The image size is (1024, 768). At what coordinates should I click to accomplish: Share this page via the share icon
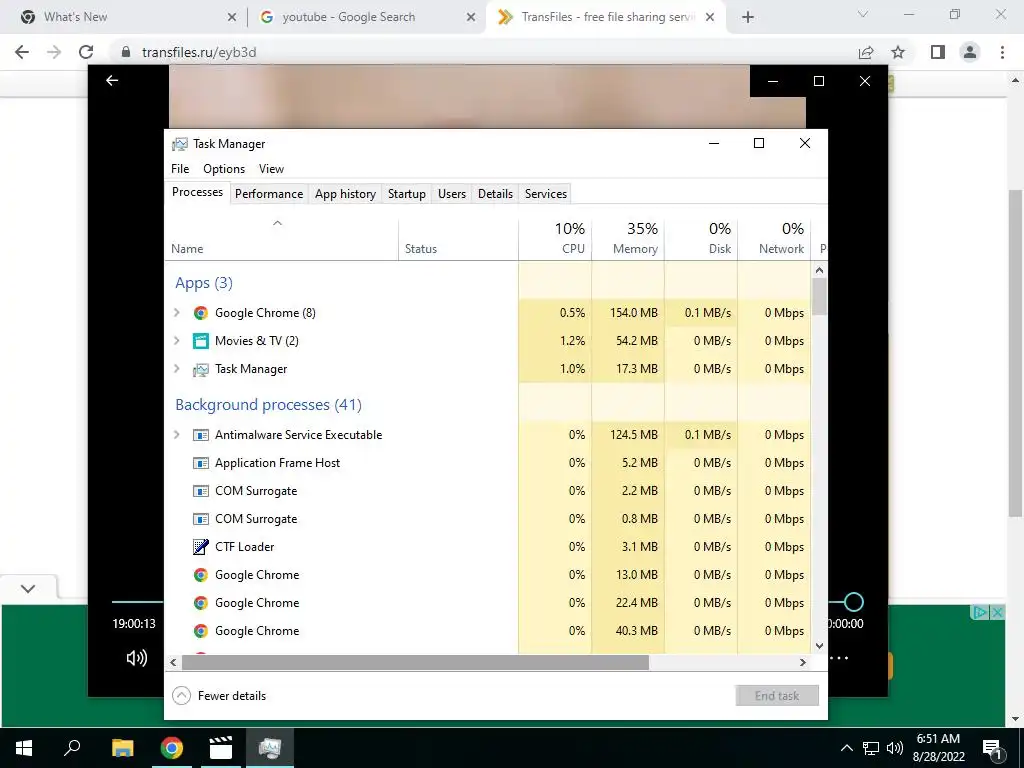pyautogui.click(x=866, y=52)
